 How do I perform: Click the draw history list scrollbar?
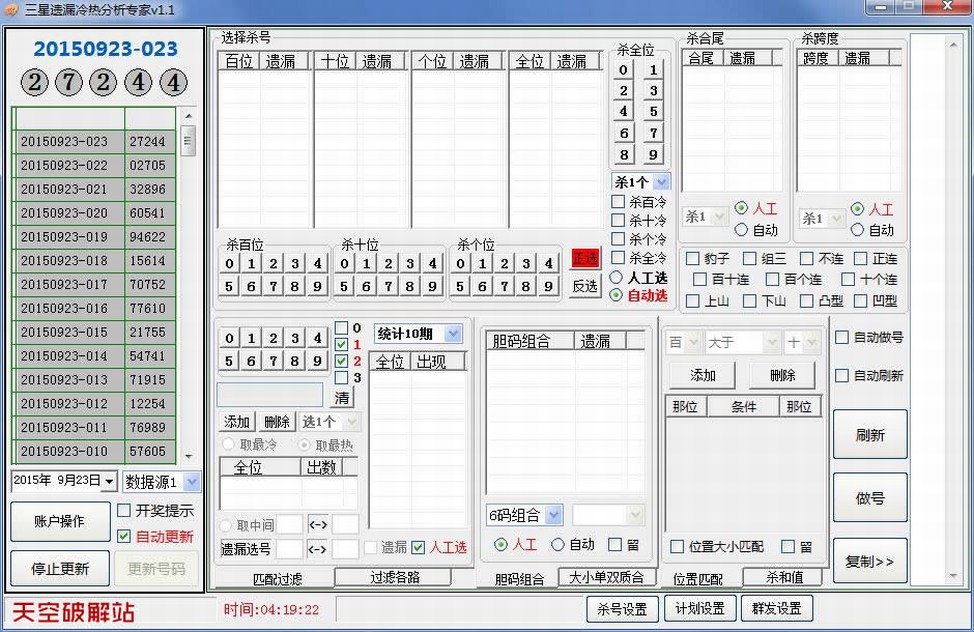pos(188,290)
